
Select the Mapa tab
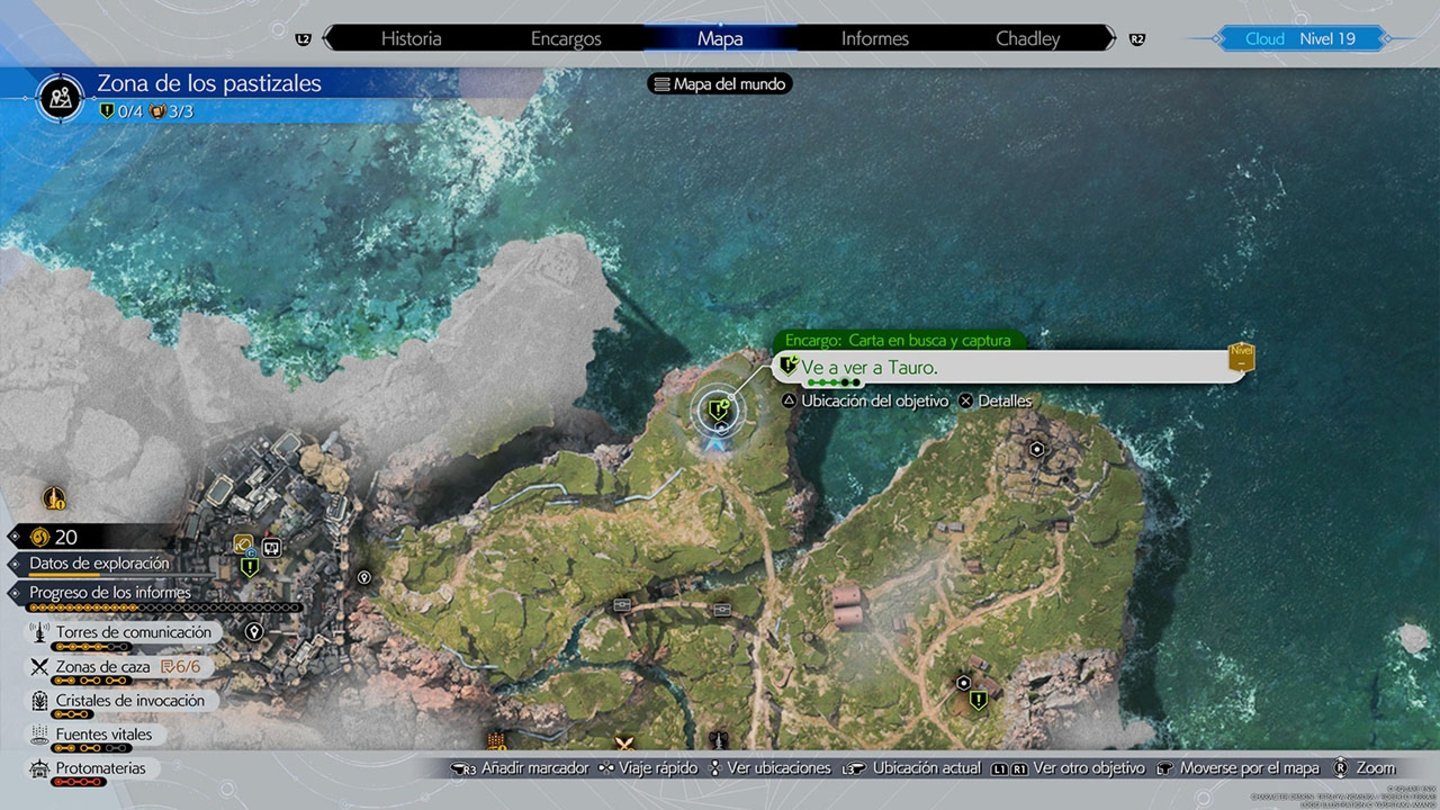click(720, 39)
